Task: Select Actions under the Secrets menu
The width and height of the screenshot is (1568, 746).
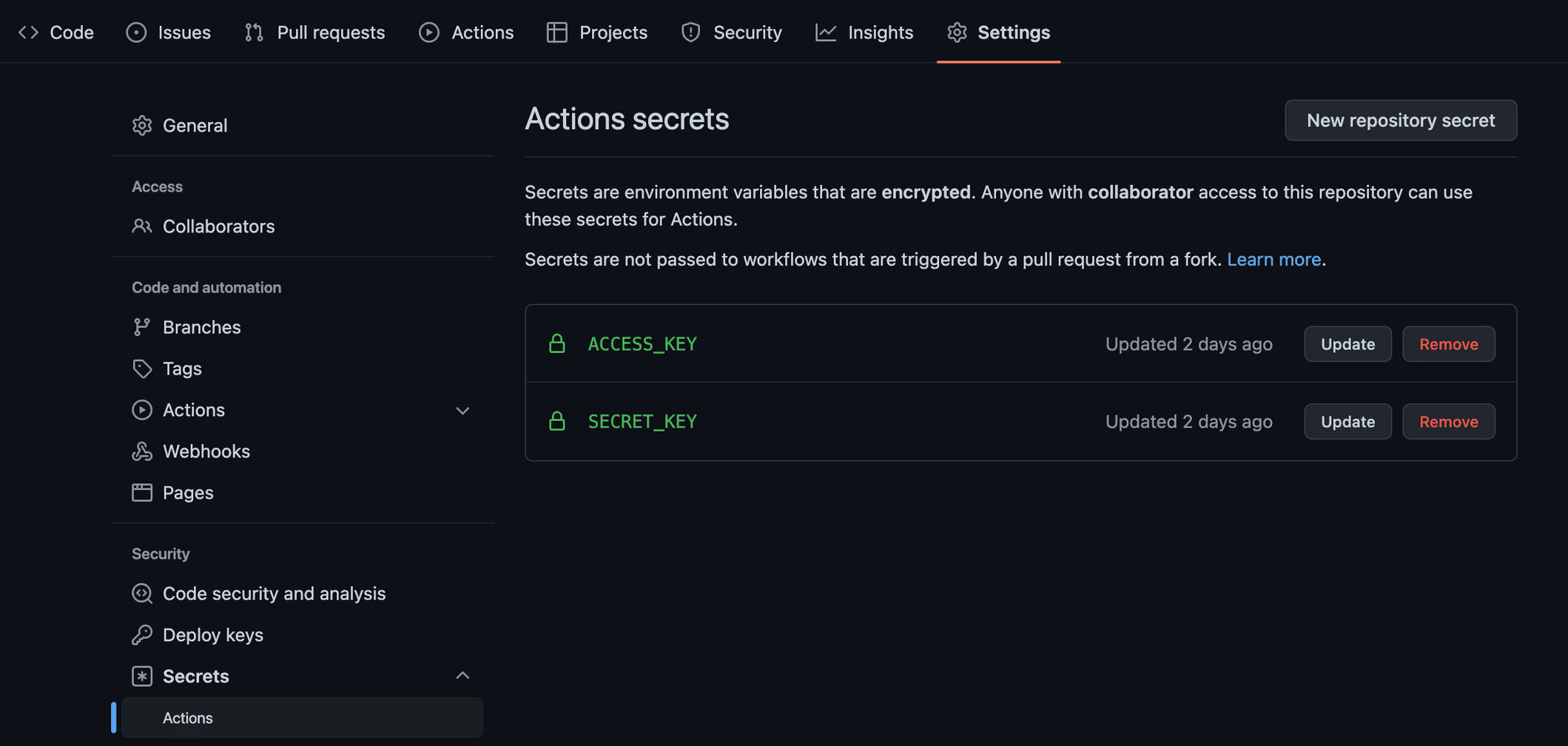Action: click(x=187, y=717)
